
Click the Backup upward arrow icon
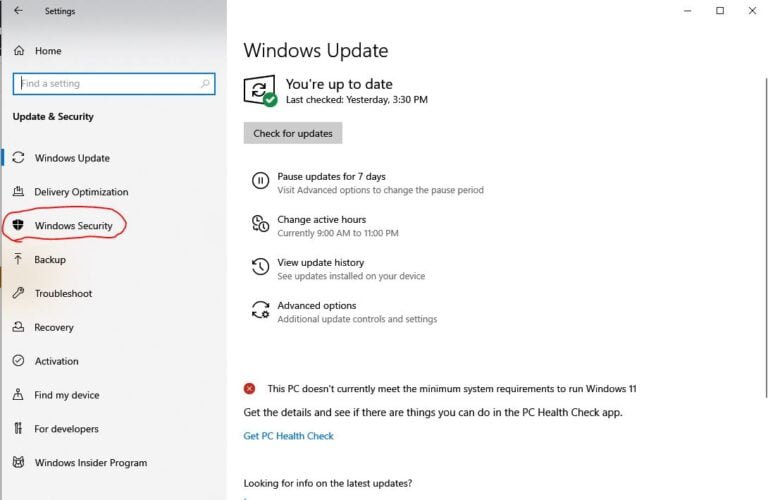click(x=18, y=259)
